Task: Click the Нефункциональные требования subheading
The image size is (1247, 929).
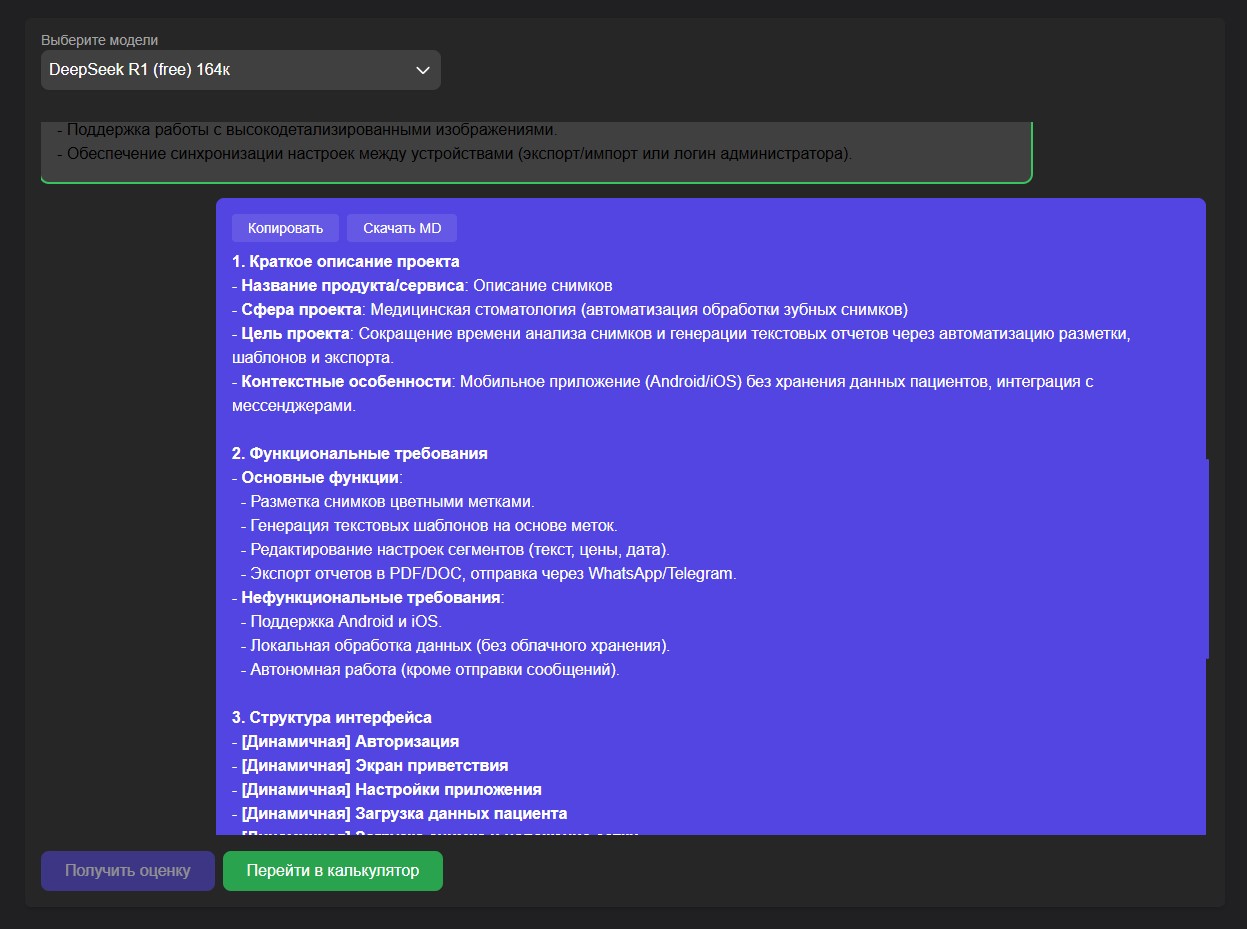Action: pos(370,598)
